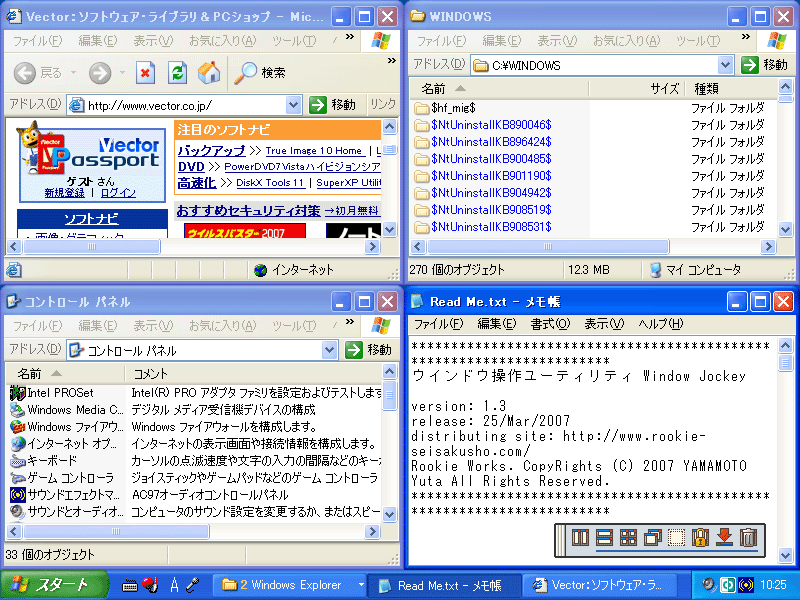Go forward in Internet Explorer
The height and width of the screenshot is (600, 800).
coord(99,73)
